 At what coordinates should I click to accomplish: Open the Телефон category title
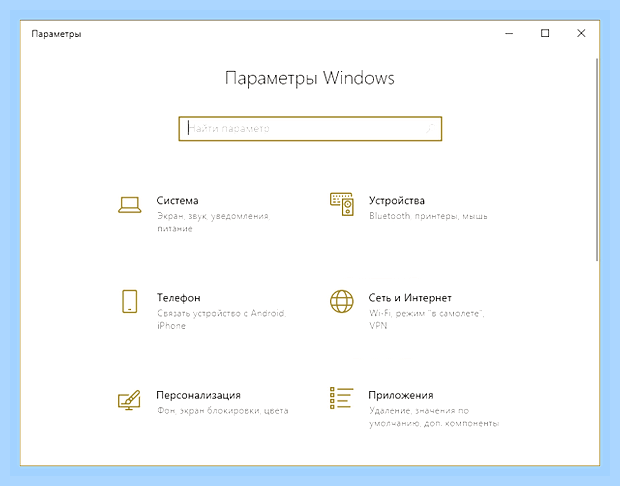click(179, 297)
